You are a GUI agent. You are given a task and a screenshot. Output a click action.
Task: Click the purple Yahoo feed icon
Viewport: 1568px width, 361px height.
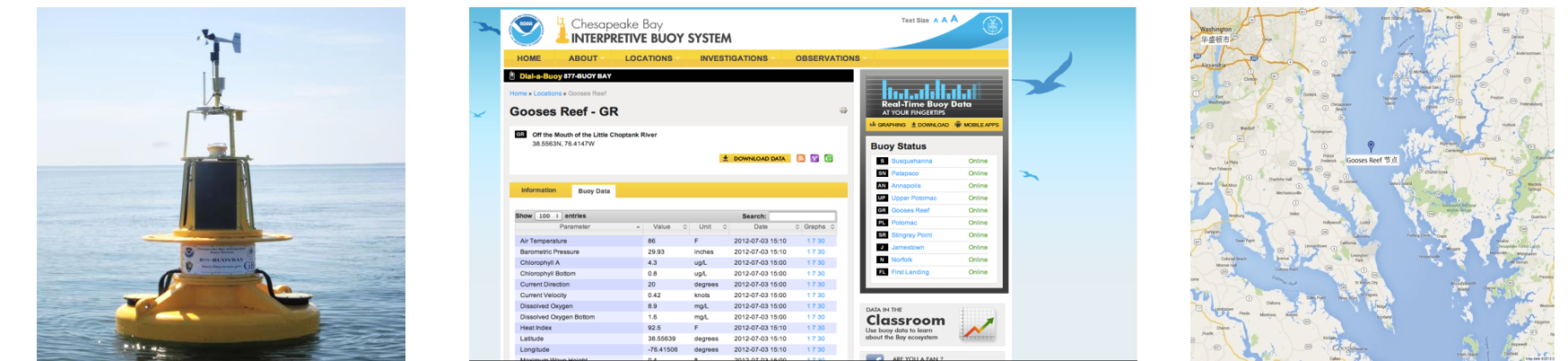click(814, 158)
